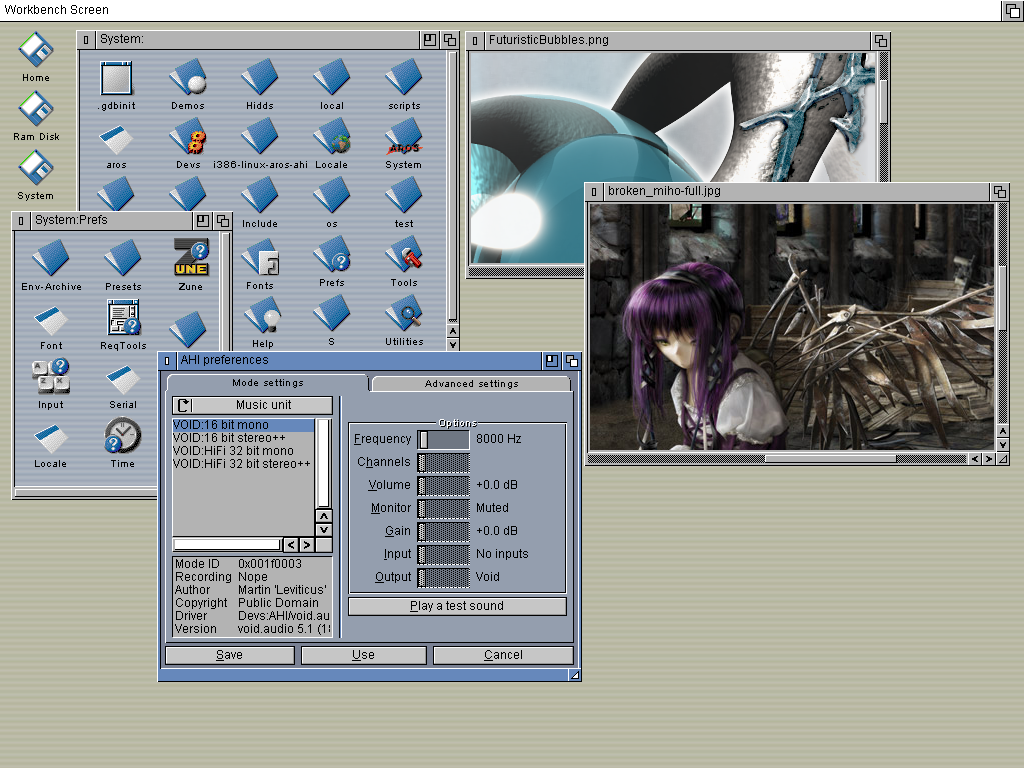Select VOID:HiFi 32 bit mono mode
Screen dimensions: 1024x768
tap(243, 451)
